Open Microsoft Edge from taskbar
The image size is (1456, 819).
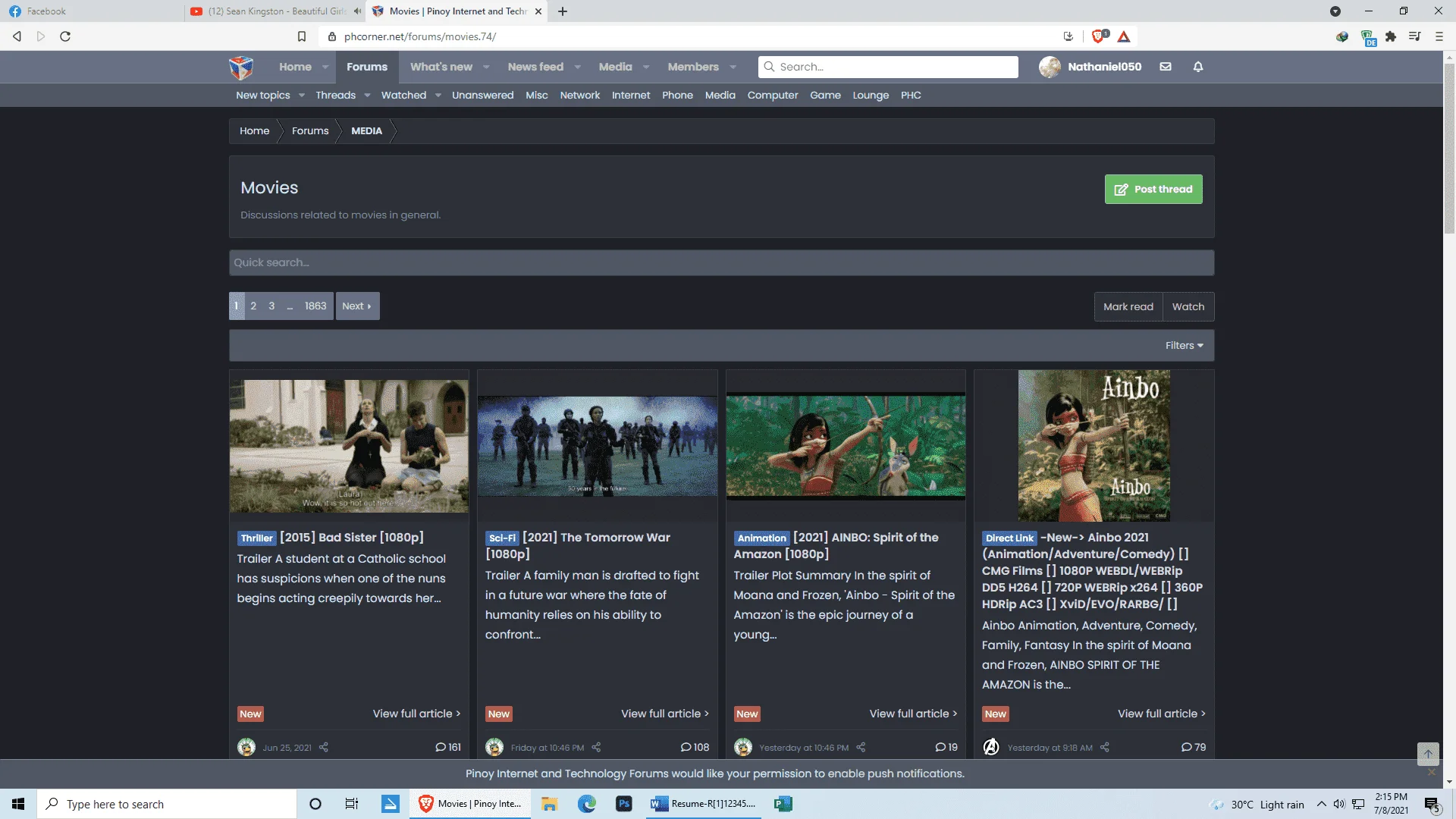pyautogui.click(x=587, y=804)
